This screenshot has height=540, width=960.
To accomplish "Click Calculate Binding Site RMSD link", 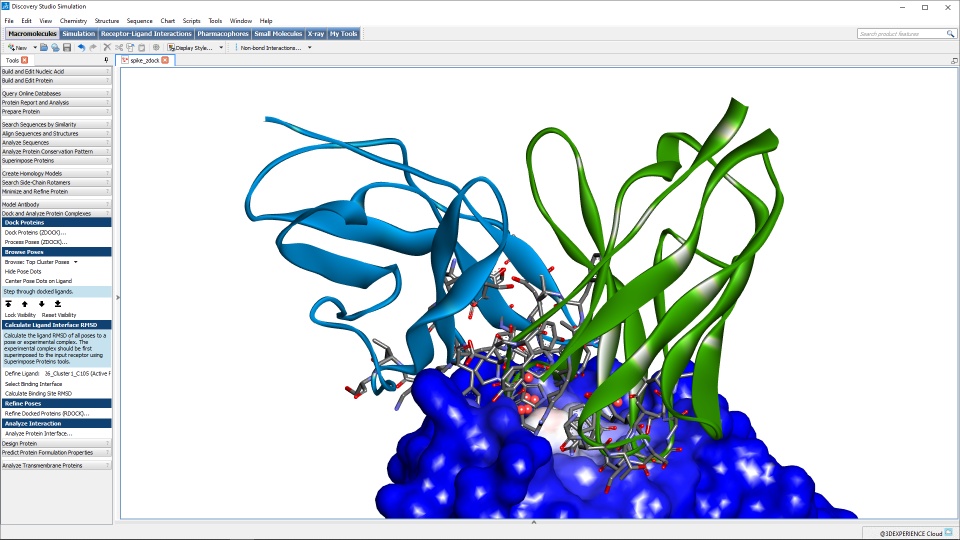I will [39, 394].
